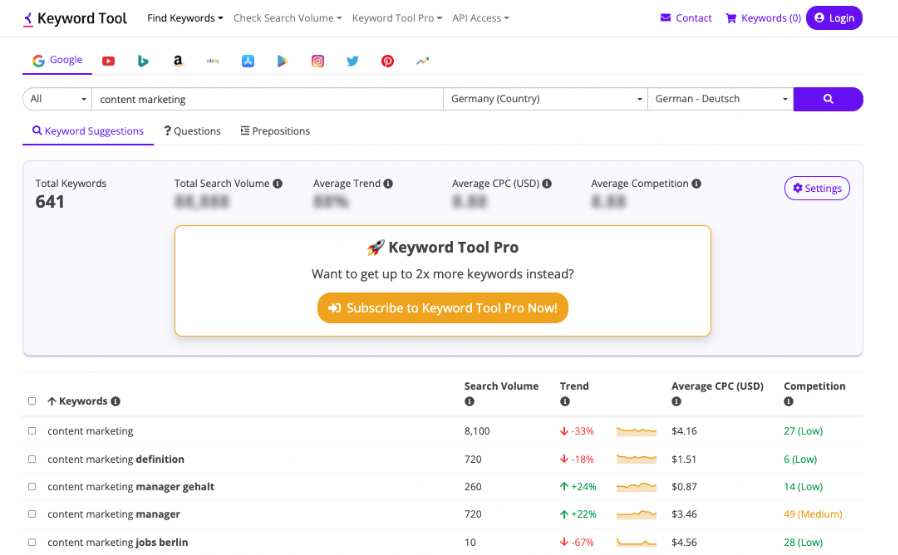Expand the Check Search Volume menu

[287, 18]
